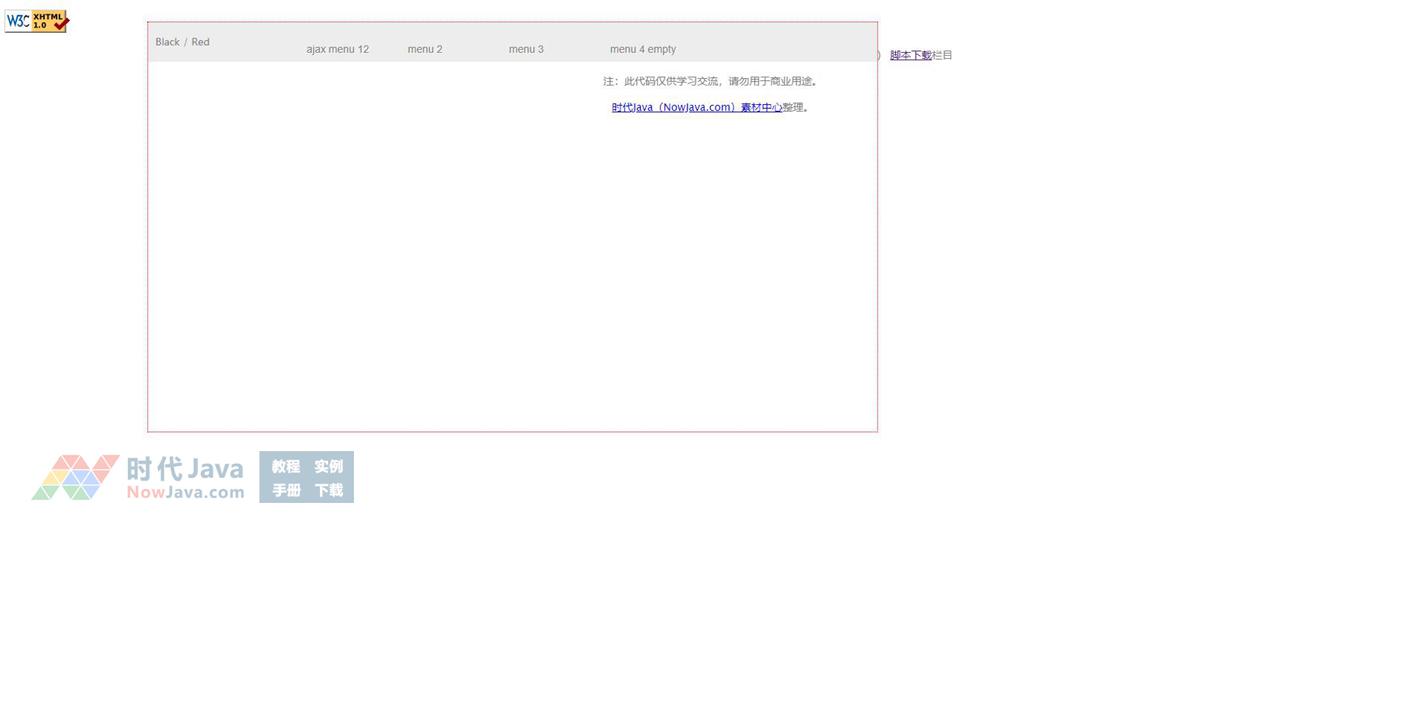The image size is (1425, 718).
Task: Click the W3C XHTML 1.0 validation badge
Action: coord(36,21)
